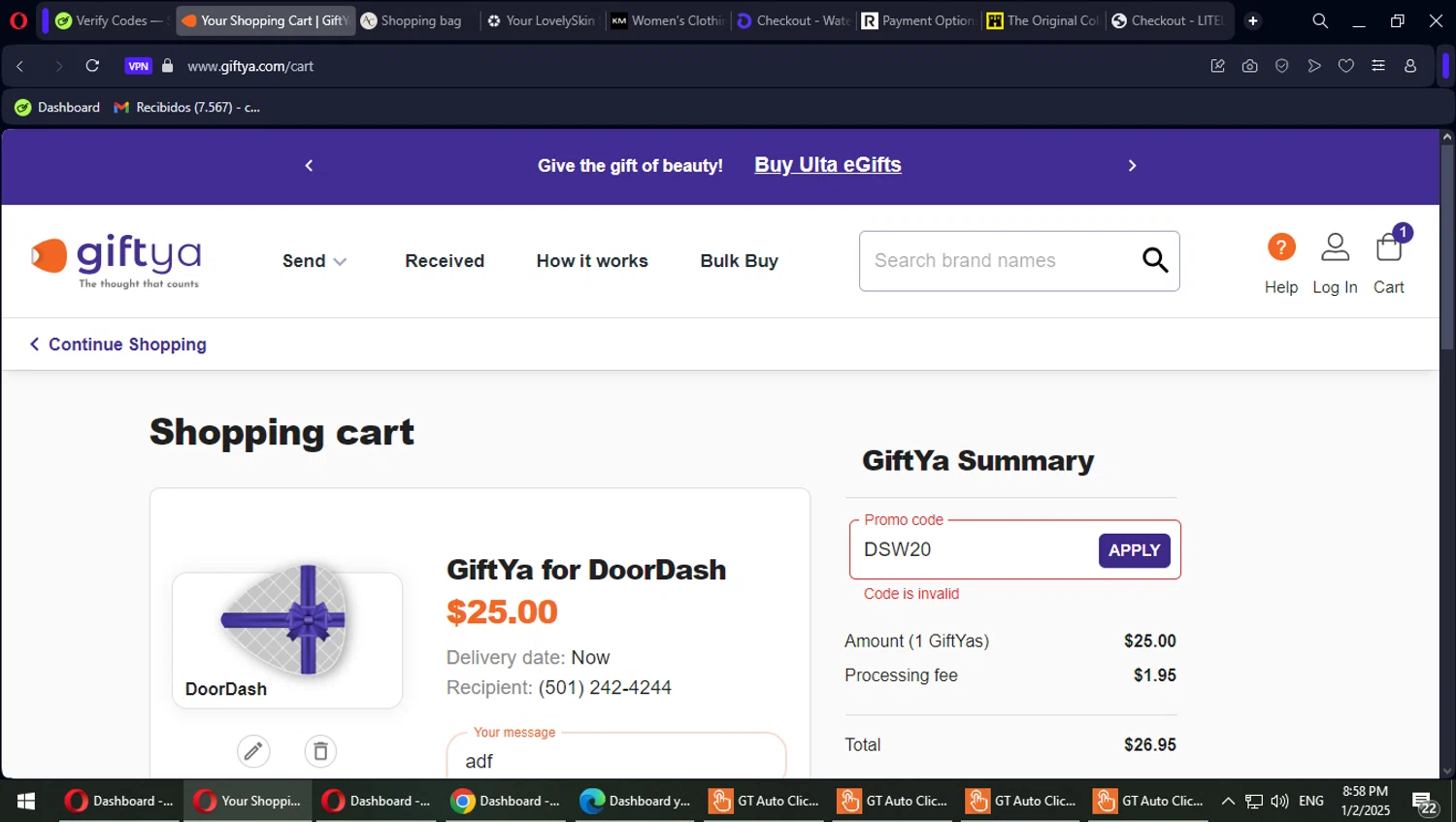
Task: Open the Help question mark icon
Action: [1281, 247]
